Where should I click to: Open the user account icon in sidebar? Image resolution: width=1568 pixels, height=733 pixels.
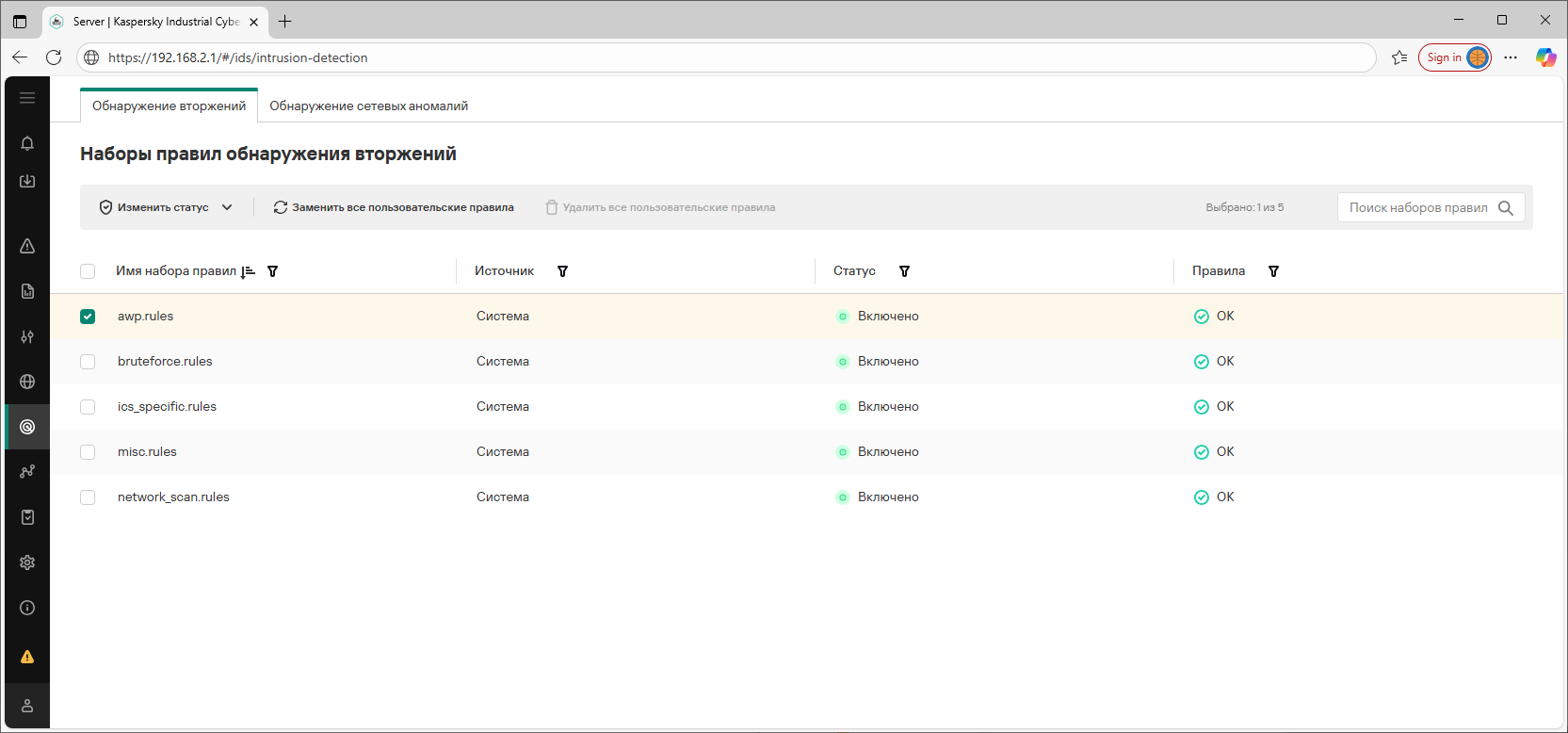tap(27, 706)
